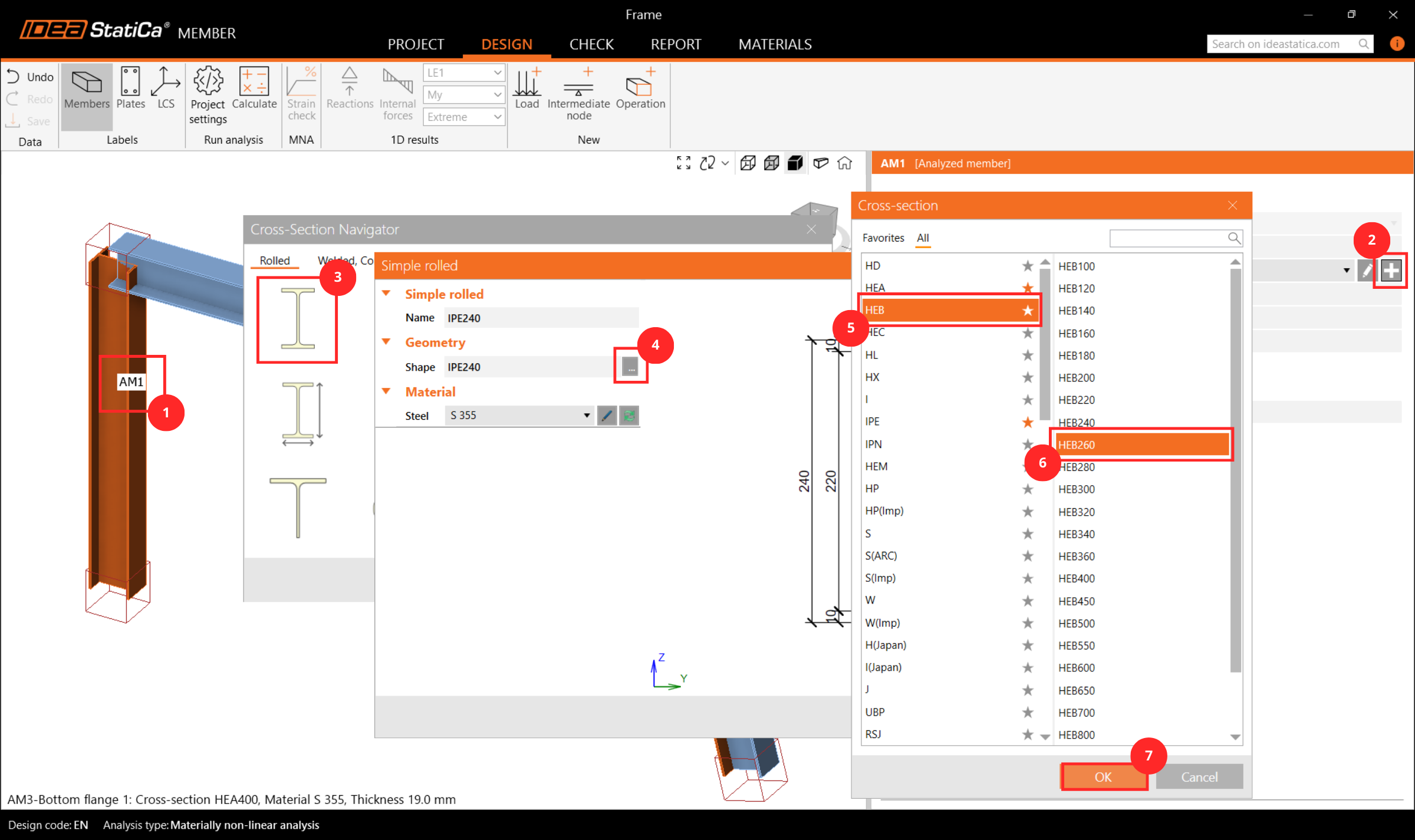Collapse the Geometry section
Viewport: 1415px width, 840px height.
[x=387, y=342]
